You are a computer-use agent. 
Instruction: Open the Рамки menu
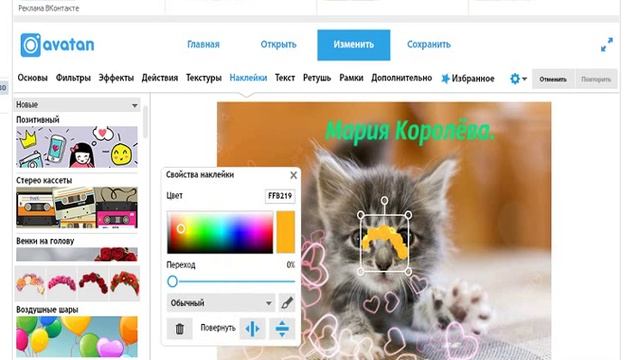click(351, 78)
